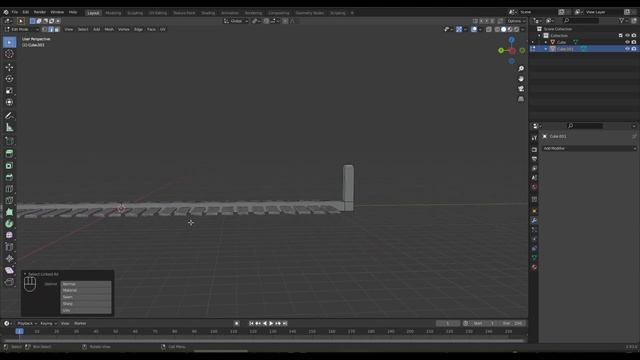Switch to solid viewport shading

tap(503, 29)
